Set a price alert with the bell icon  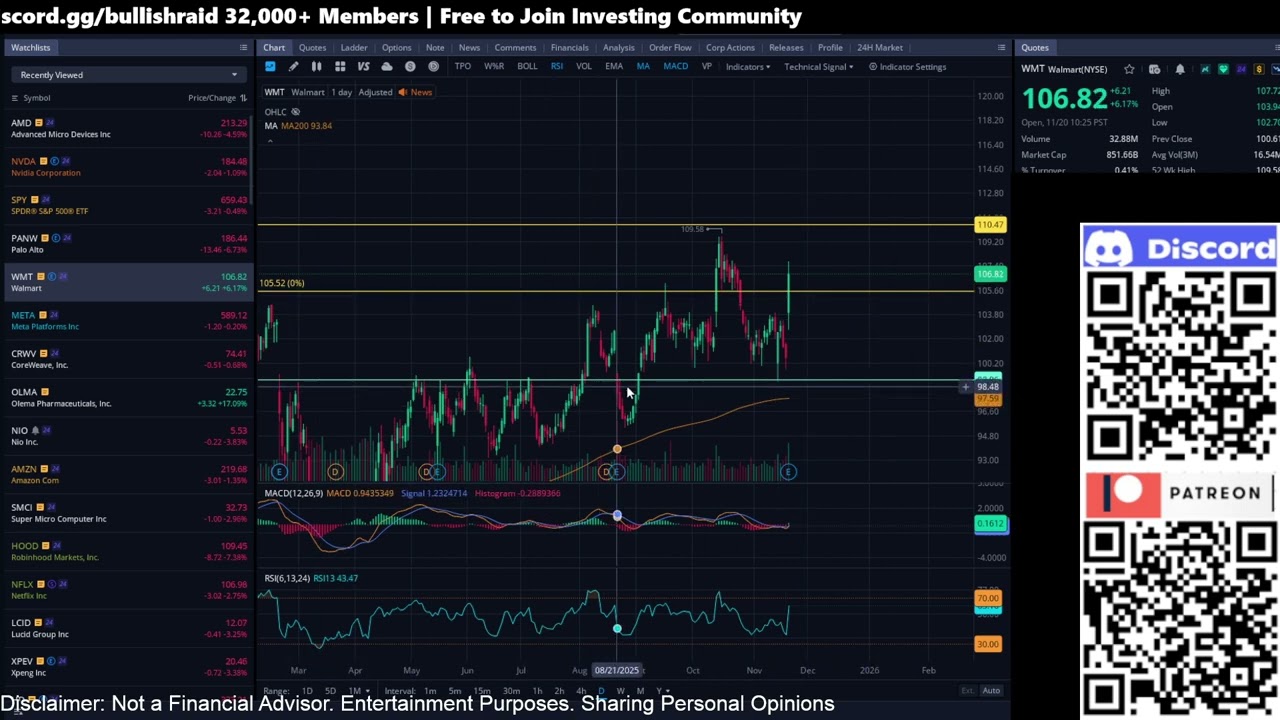tap(1180, 69)
